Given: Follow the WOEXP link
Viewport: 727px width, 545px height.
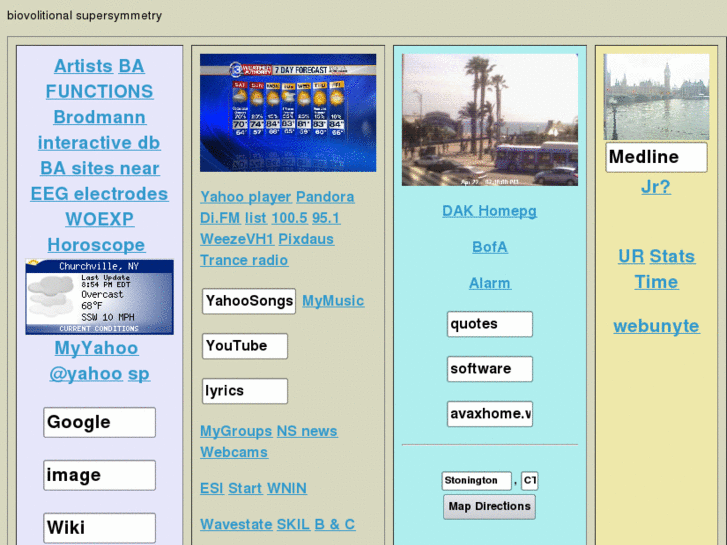Looking at the screenshot, I should tap(100, 219).
